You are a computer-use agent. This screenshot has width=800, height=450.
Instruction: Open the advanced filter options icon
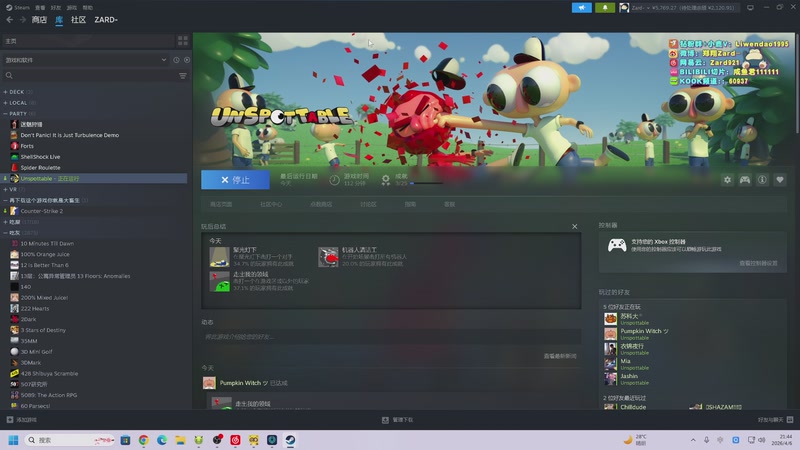(x=183, y=76)
